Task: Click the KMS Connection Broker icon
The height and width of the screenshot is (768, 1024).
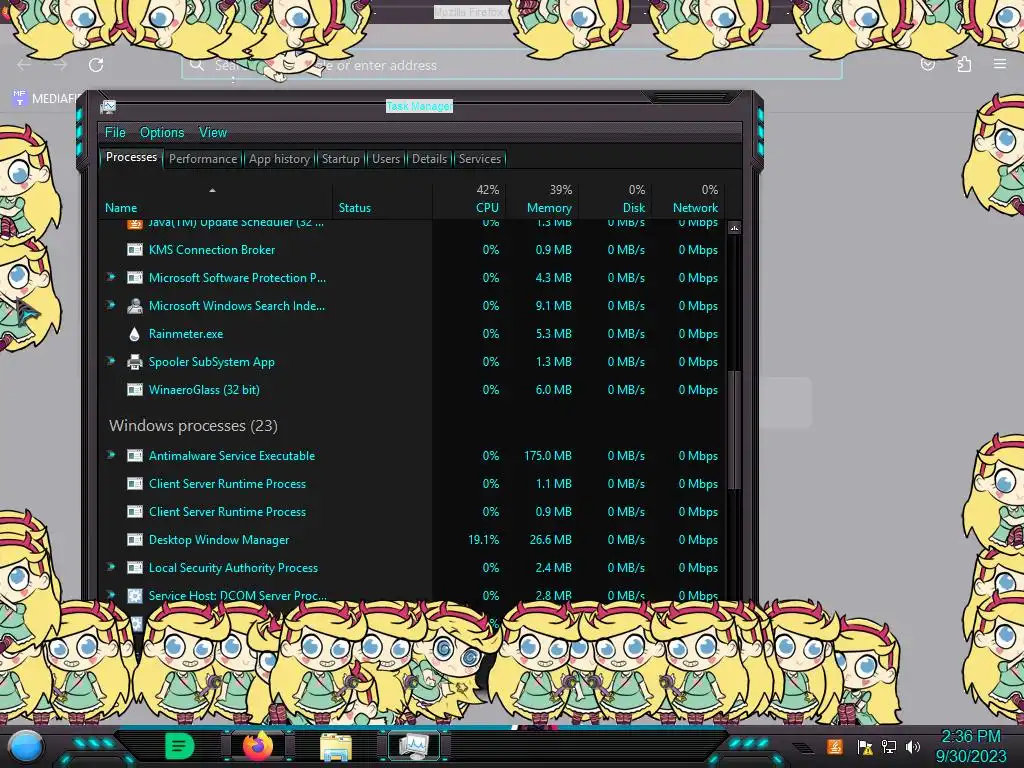Action: (x=135, y=249)
